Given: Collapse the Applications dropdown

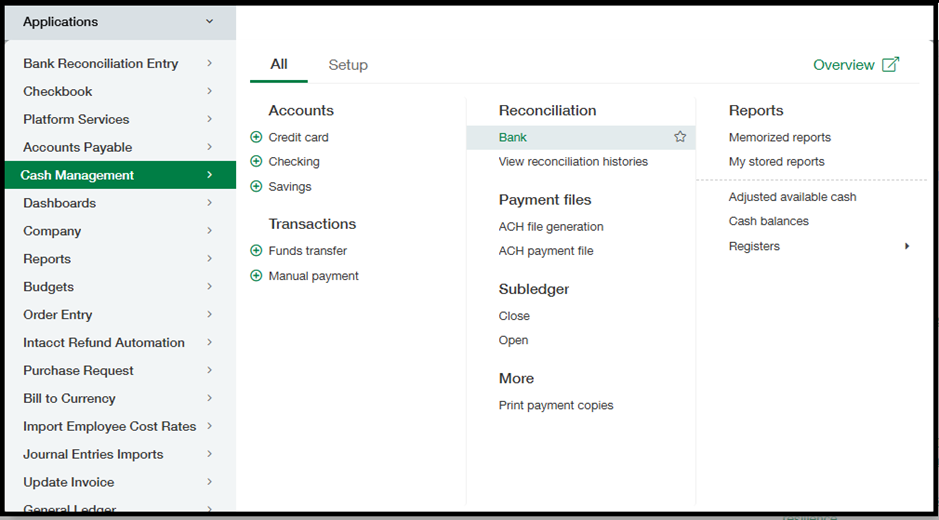Looking at the screenshot, I should tap(209, 21).
